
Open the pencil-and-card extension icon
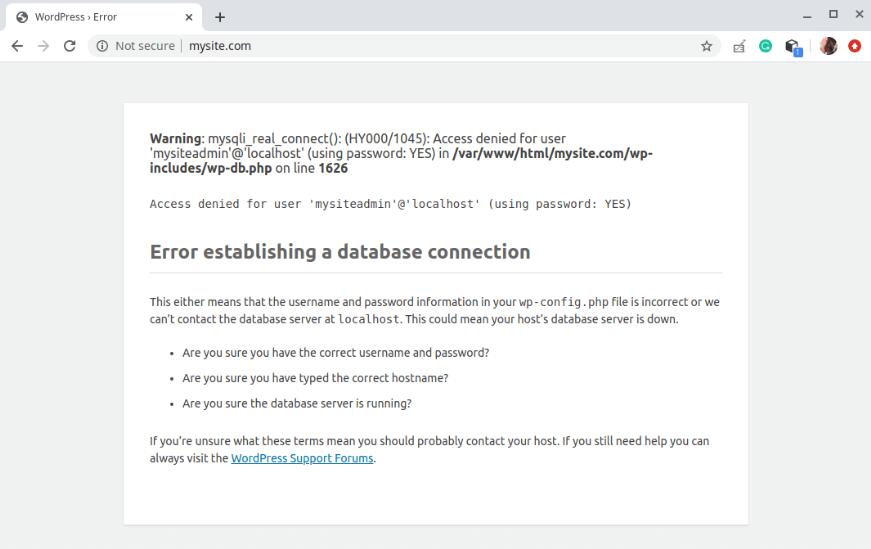click(x=739, y=46)
